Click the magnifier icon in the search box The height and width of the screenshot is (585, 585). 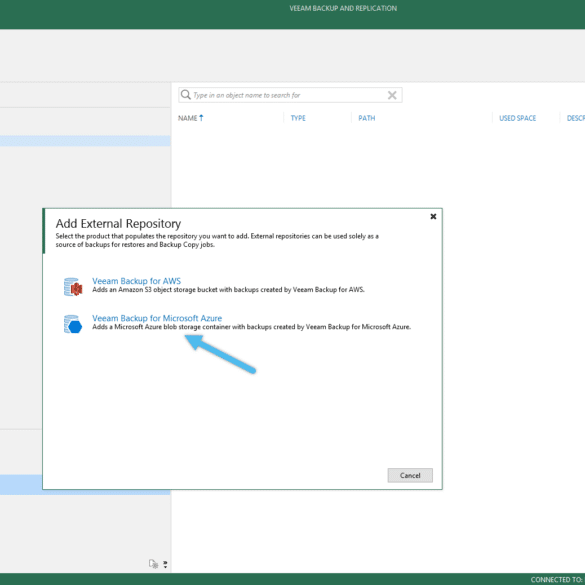point(185,95)
